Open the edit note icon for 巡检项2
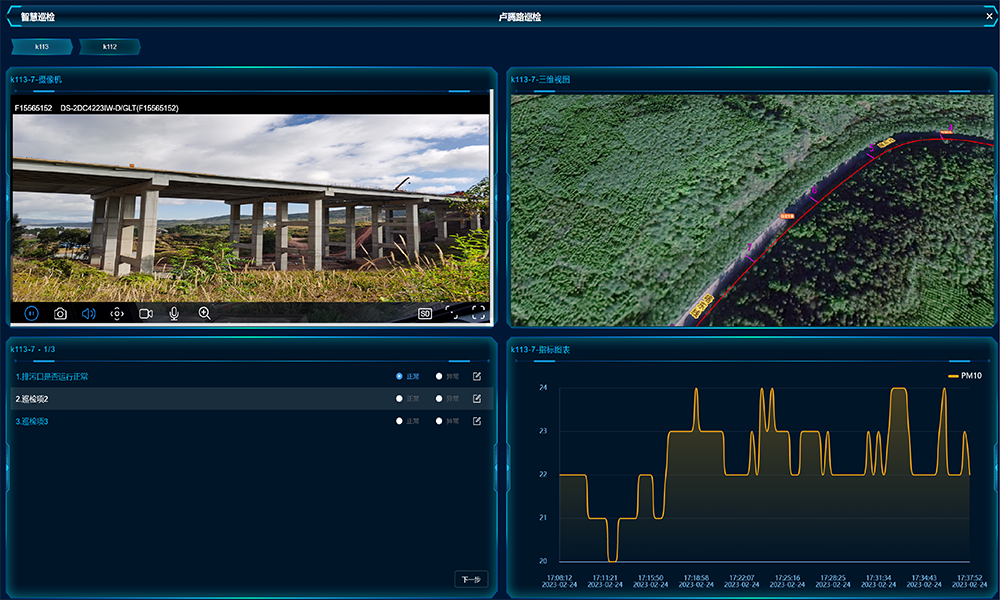Image resolution: width=1000 pixels, height=600 pixels. click(477, 399)
